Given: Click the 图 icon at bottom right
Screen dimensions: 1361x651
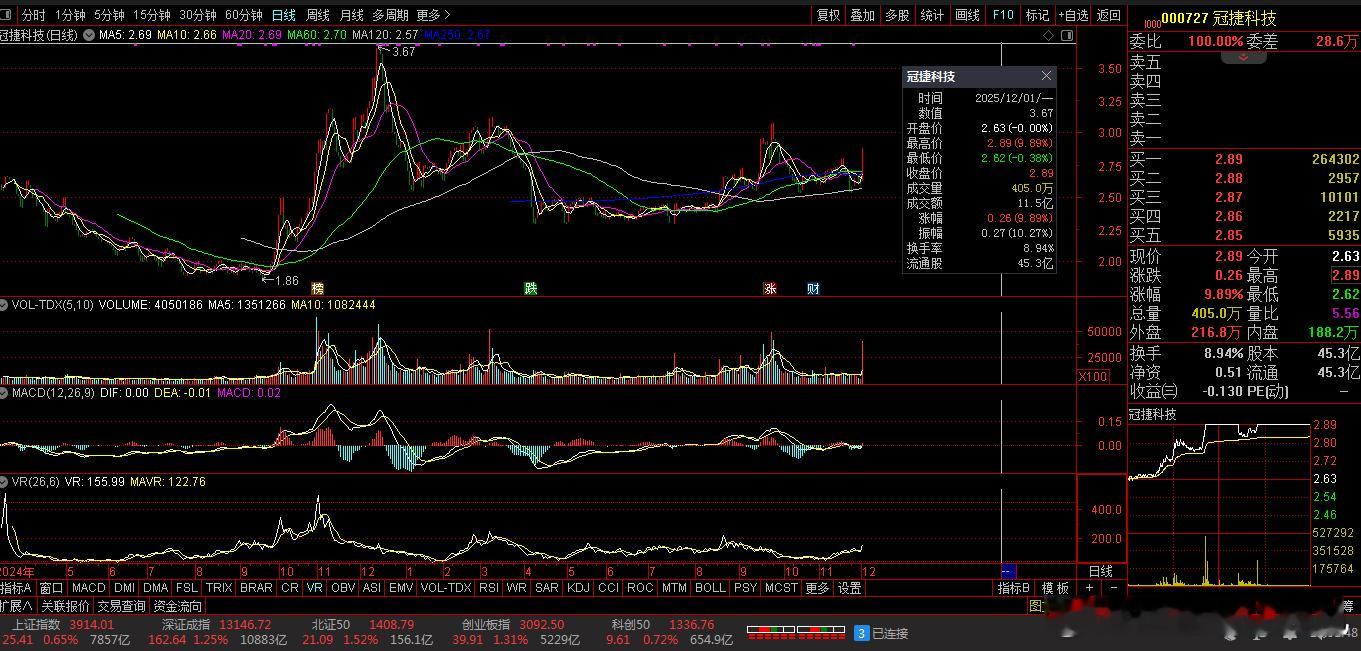Looking at the screenshot, I should pyautogui.click(x=1035, y=605).
